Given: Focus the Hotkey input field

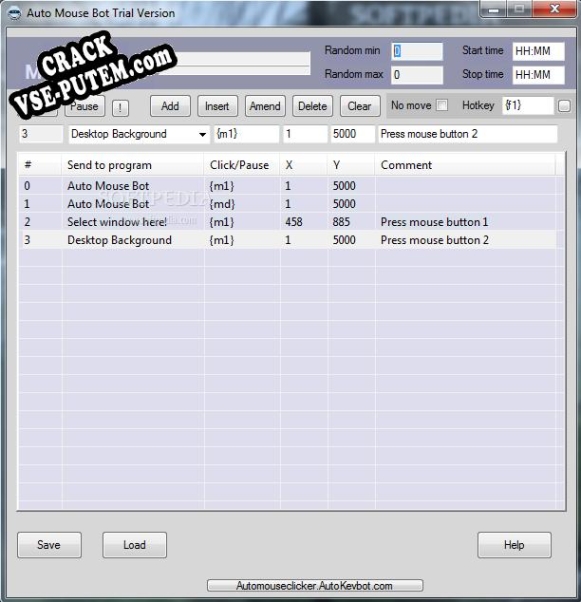Looking at the screenshot, I should pos(528,105).
